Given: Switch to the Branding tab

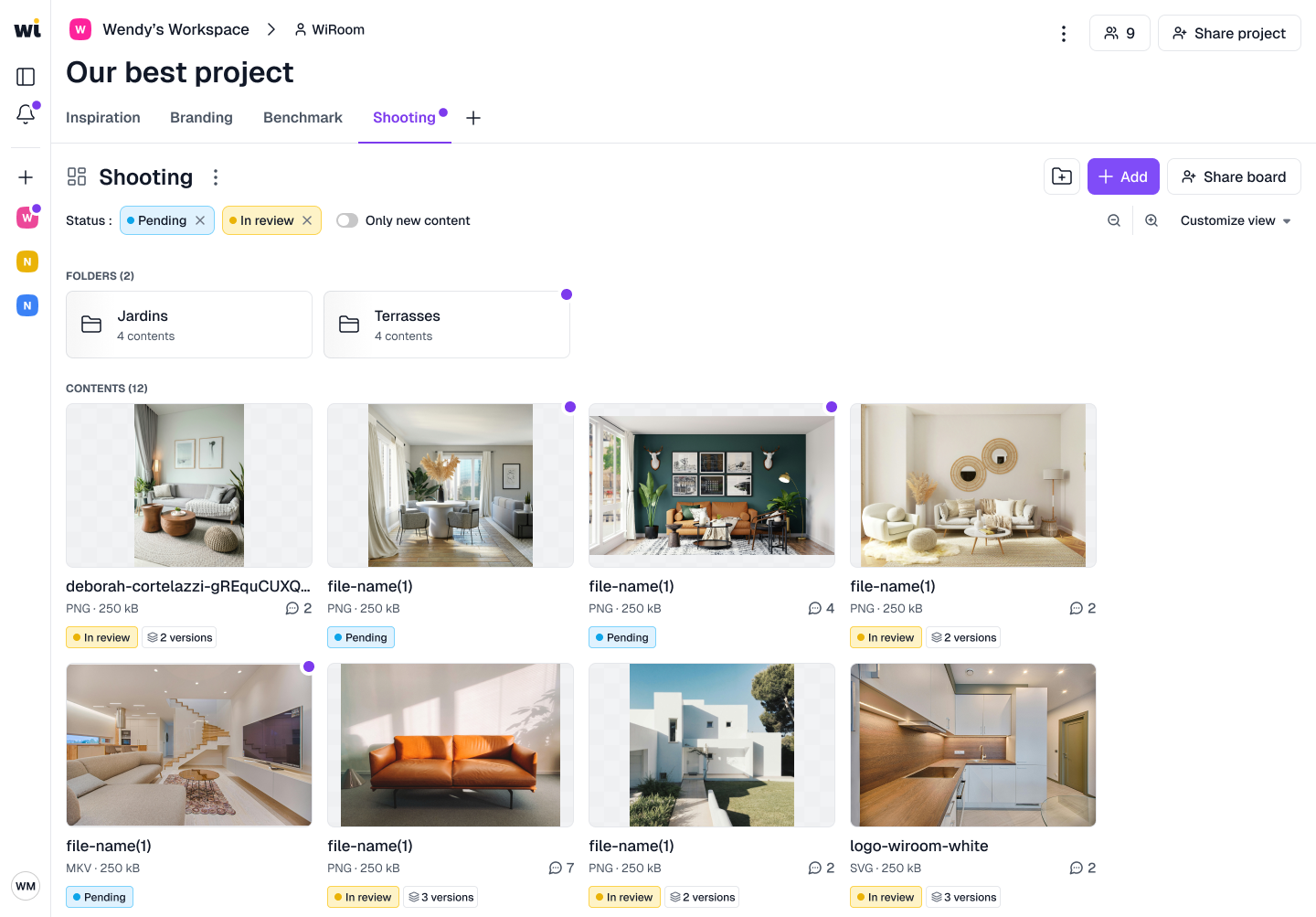Looking at the screenshot, I should pyautogui.click(x=201, y=118).
